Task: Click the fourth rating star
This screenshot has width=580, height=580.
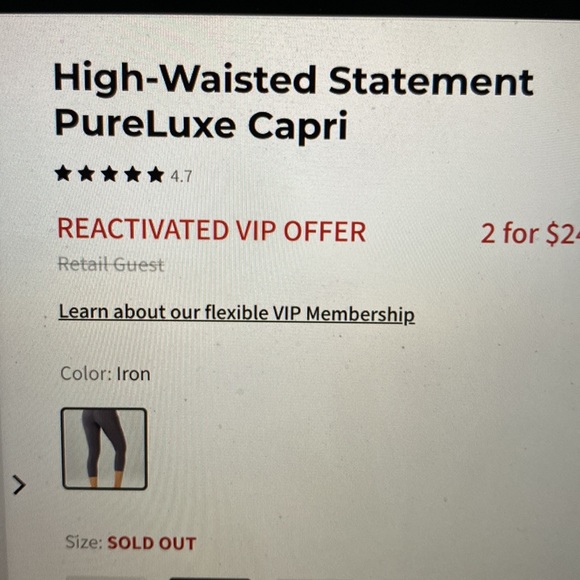Action: pos(132,174)
